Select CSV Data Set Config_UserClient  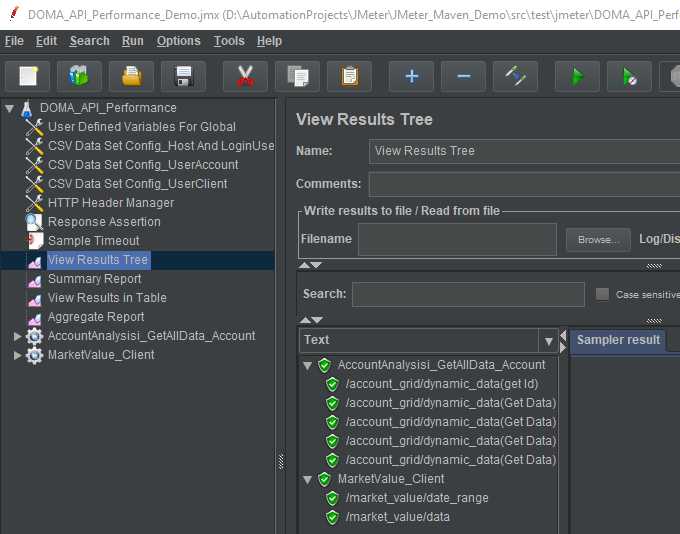click(x=137, y=184)
